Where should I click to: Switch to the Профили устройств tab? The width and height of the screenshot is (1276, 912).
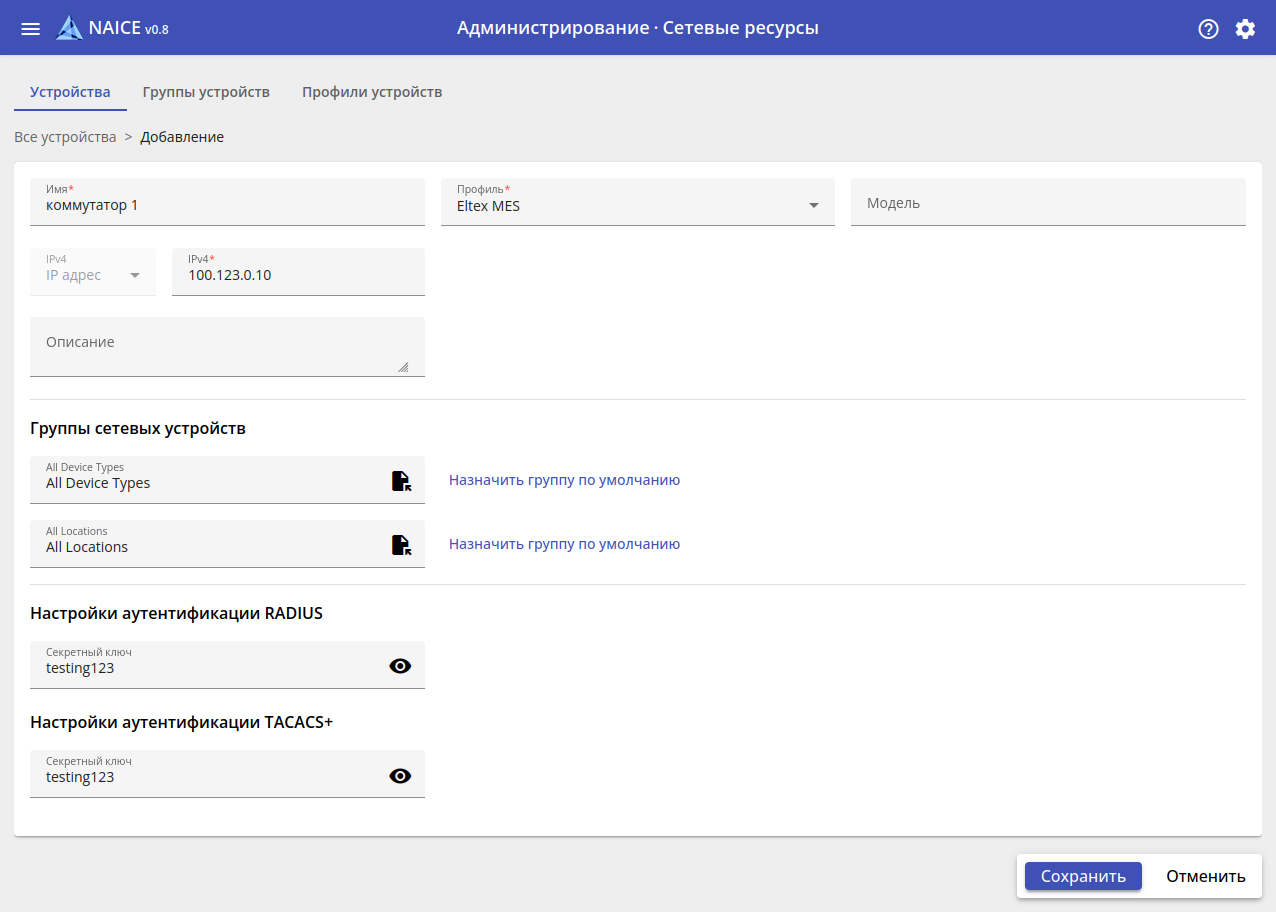pos(372,92)
